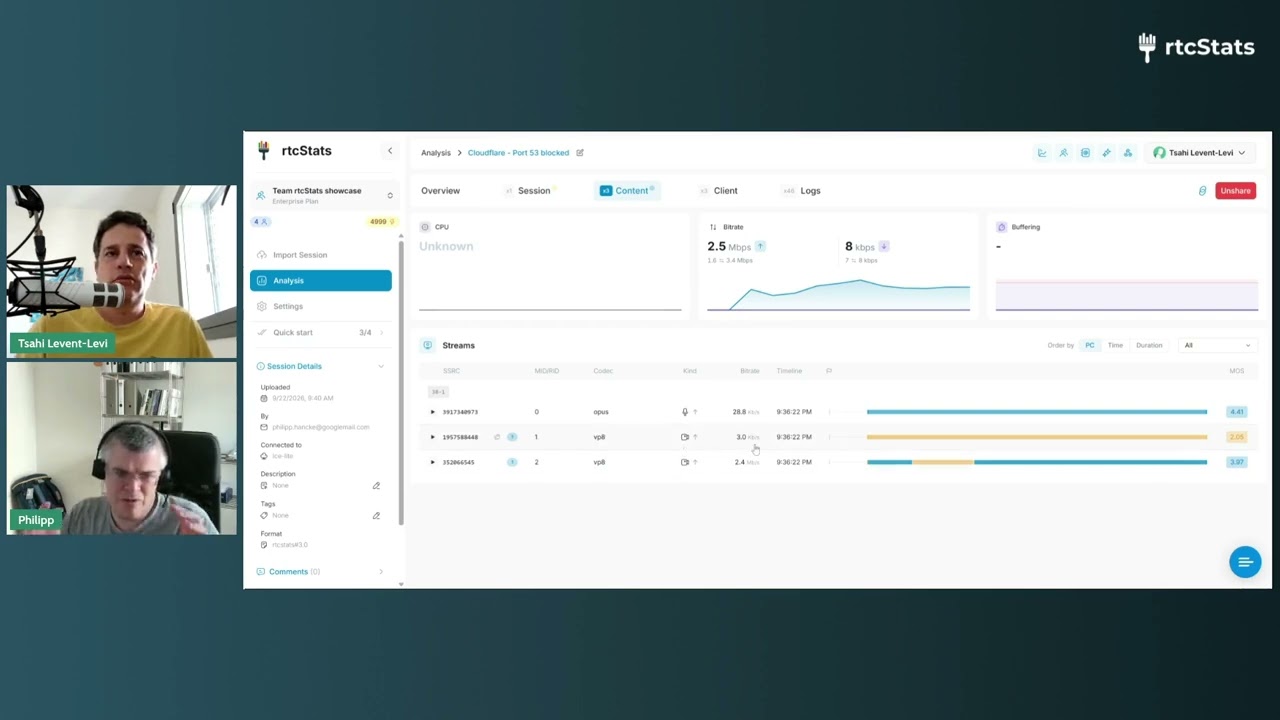Click the Analysis breadcrumb link
The width and height of the screenshot is (1280, 720).
(436, 153)
